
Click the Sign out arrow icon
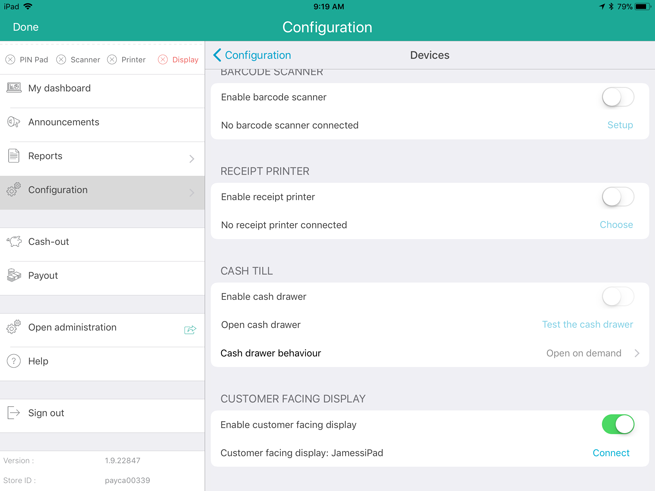click(x=14, y=413)
